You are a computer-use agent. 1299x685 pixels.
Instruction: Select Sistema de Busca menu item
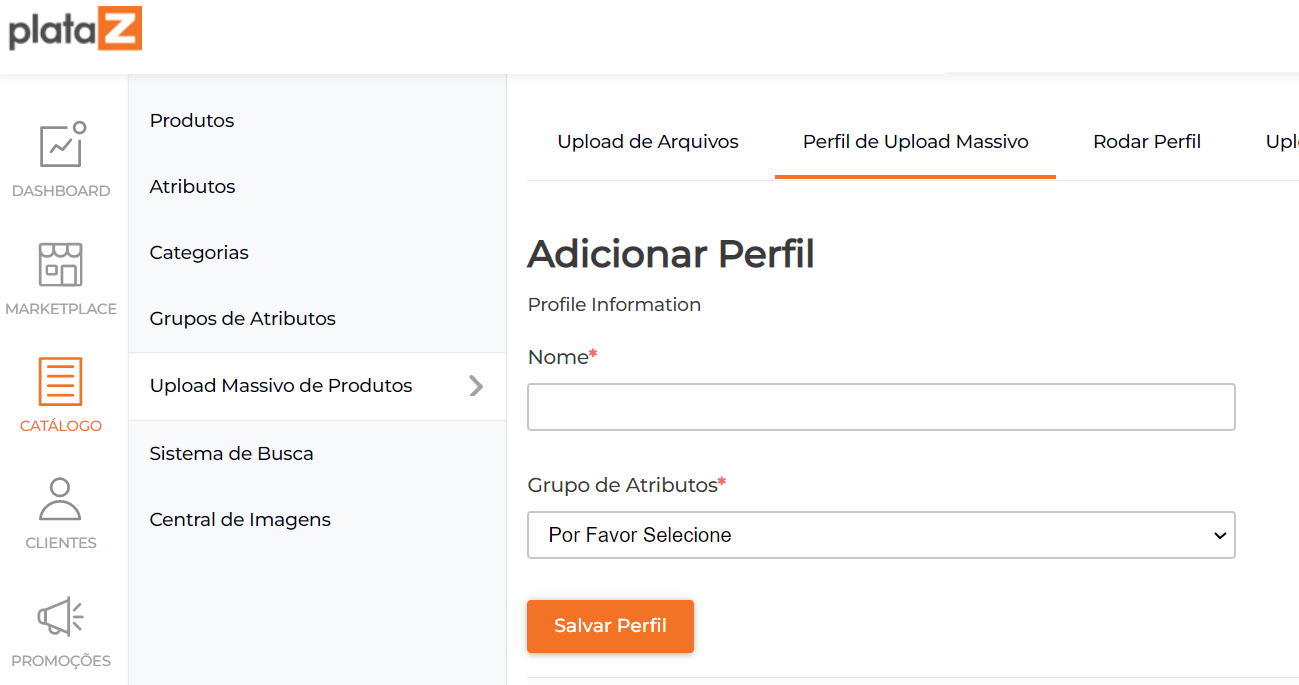tap(231, 454)
